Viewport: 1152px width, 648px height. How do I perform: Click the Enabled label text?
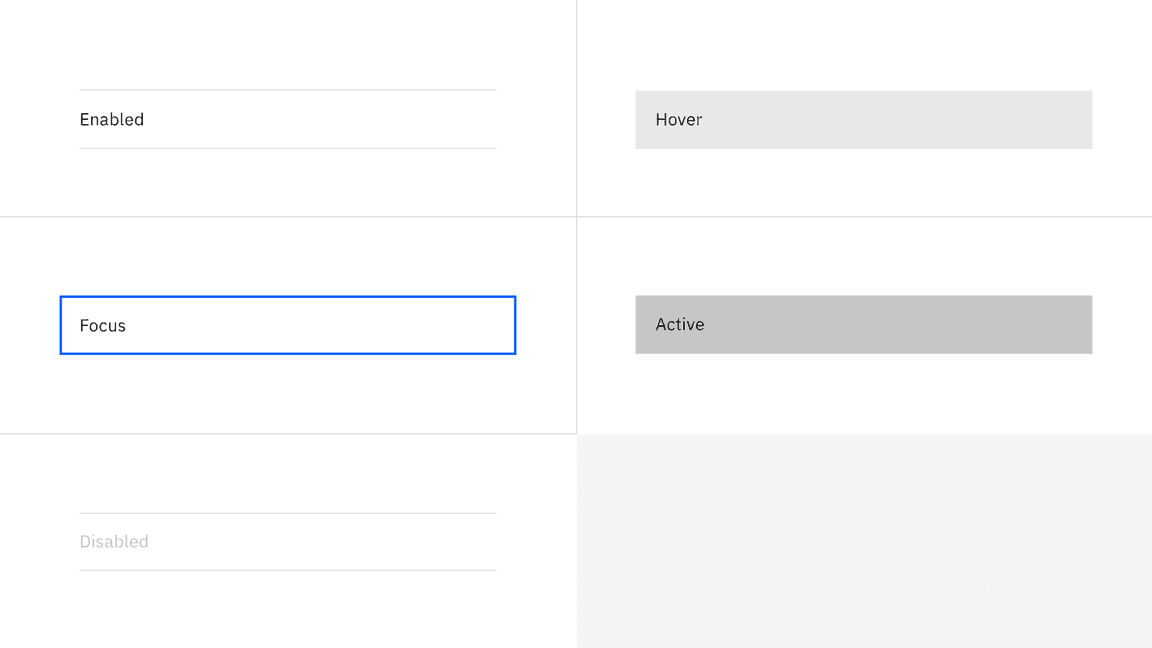coord(111,120)
